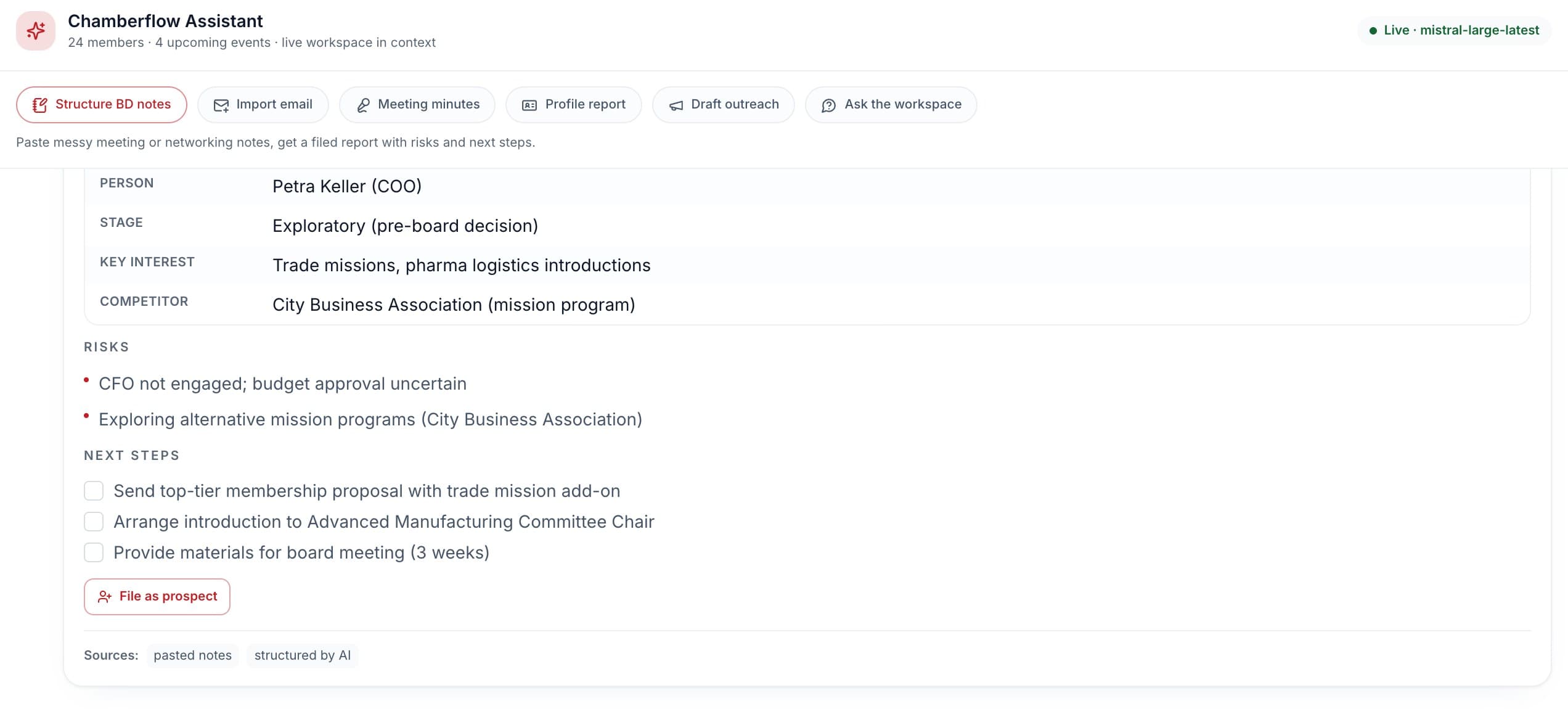
Task: Click risk 'CFO not engaged; budget approval uncertain'
Action: [x=282, y=383]
